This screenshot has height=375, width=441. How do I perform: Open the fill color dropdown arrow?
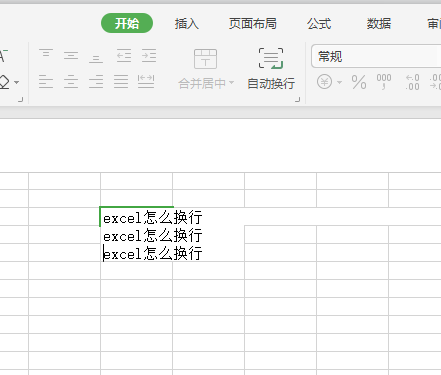click(16, 82)
